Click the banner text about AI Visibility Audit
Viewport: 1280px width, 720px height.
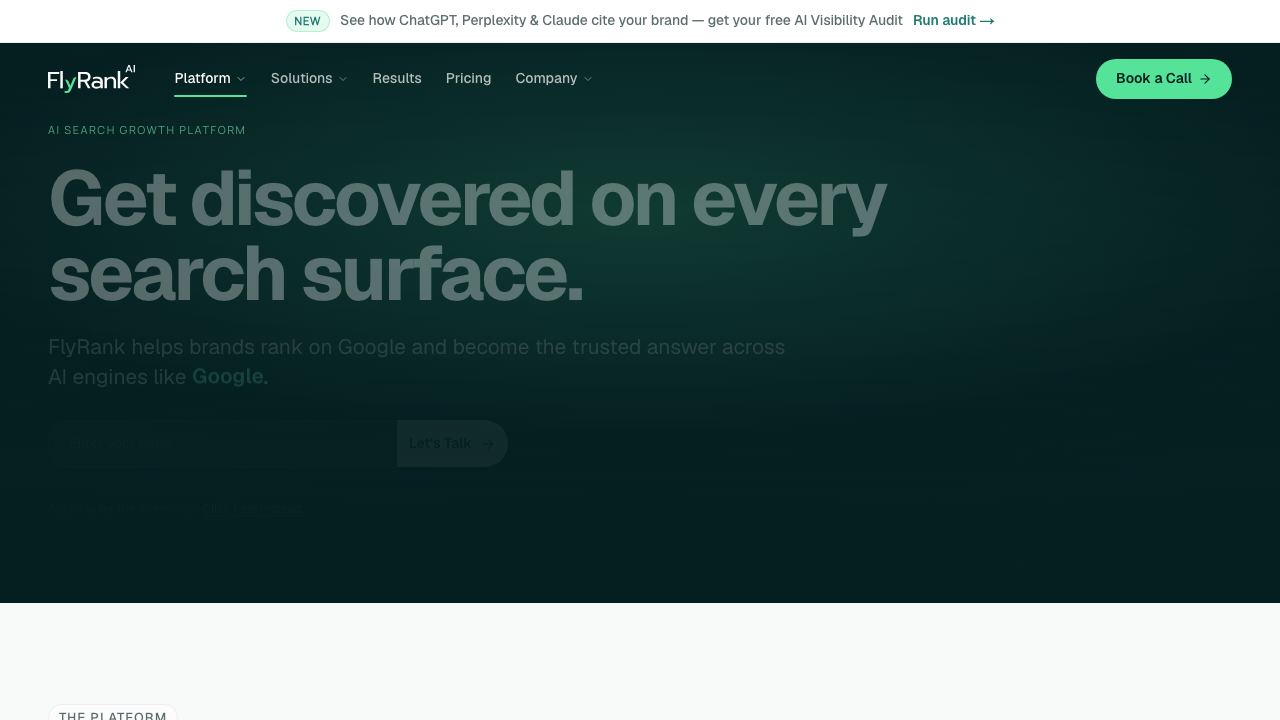tap(621, 20)
